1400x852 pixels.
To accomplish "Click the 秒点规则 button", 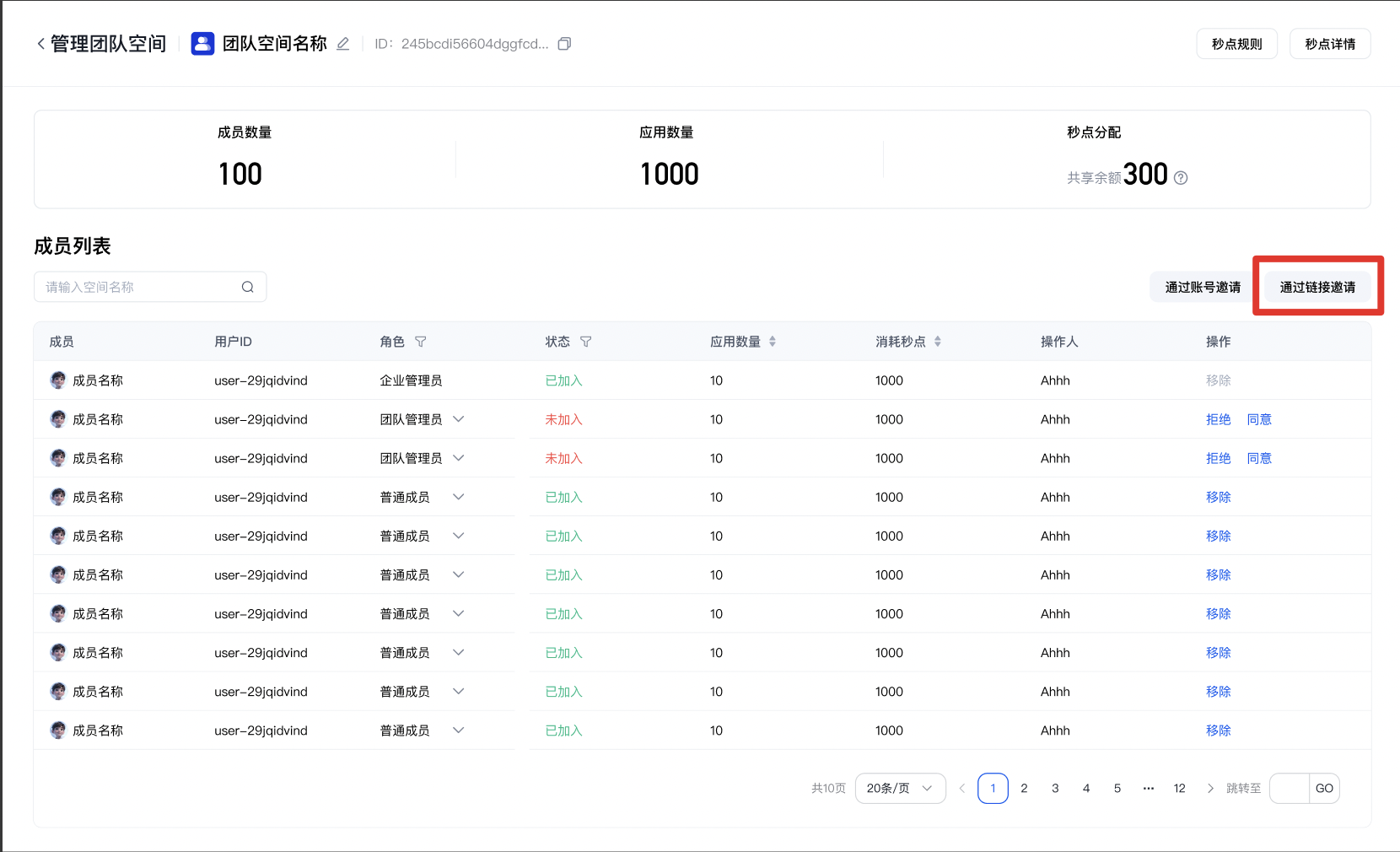I will [1236, 44].
